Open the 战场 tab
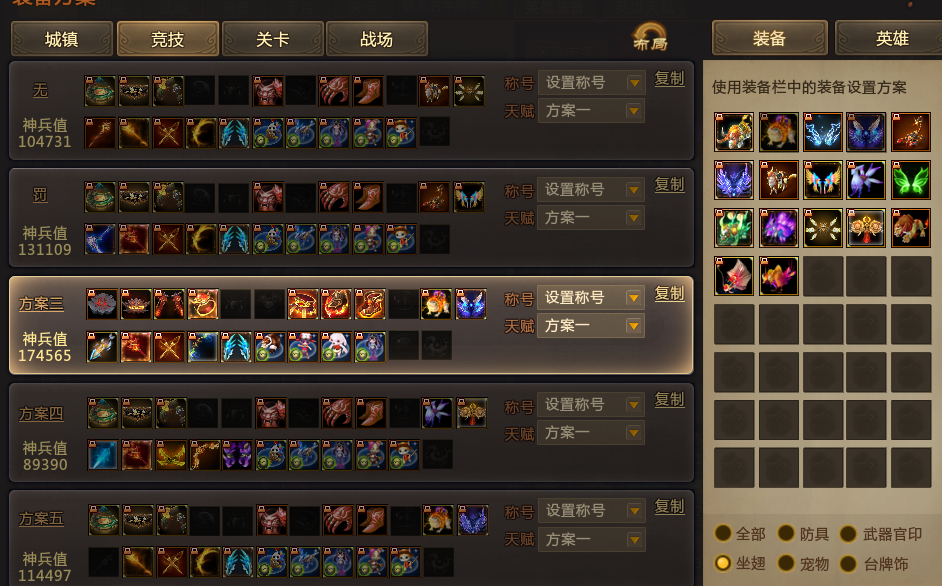The height and width of the screenshot is (586, 942). 377,39
